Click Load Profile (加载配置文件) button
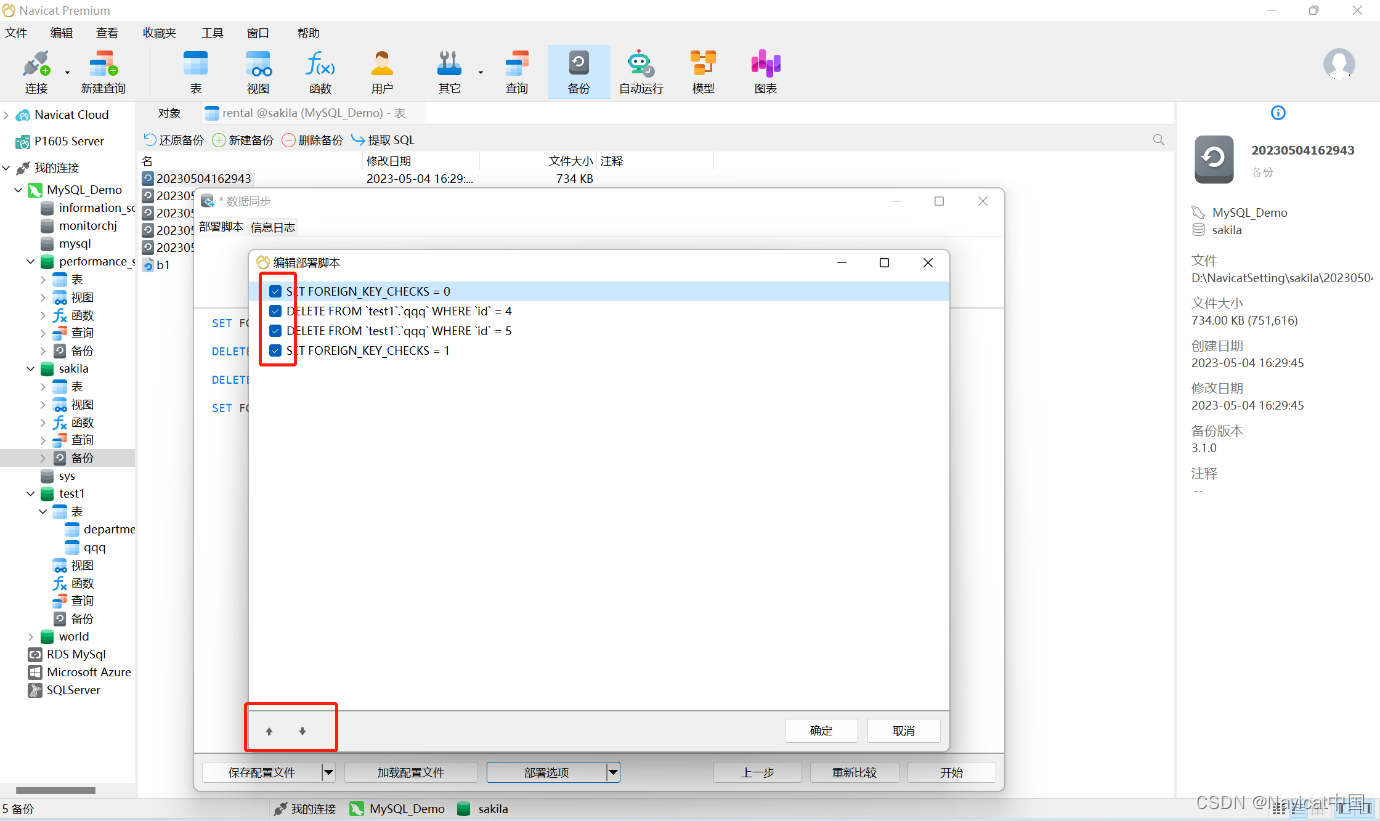This screenshot has width=1380, height=821. pyautogui.click(x=410, y=772)
